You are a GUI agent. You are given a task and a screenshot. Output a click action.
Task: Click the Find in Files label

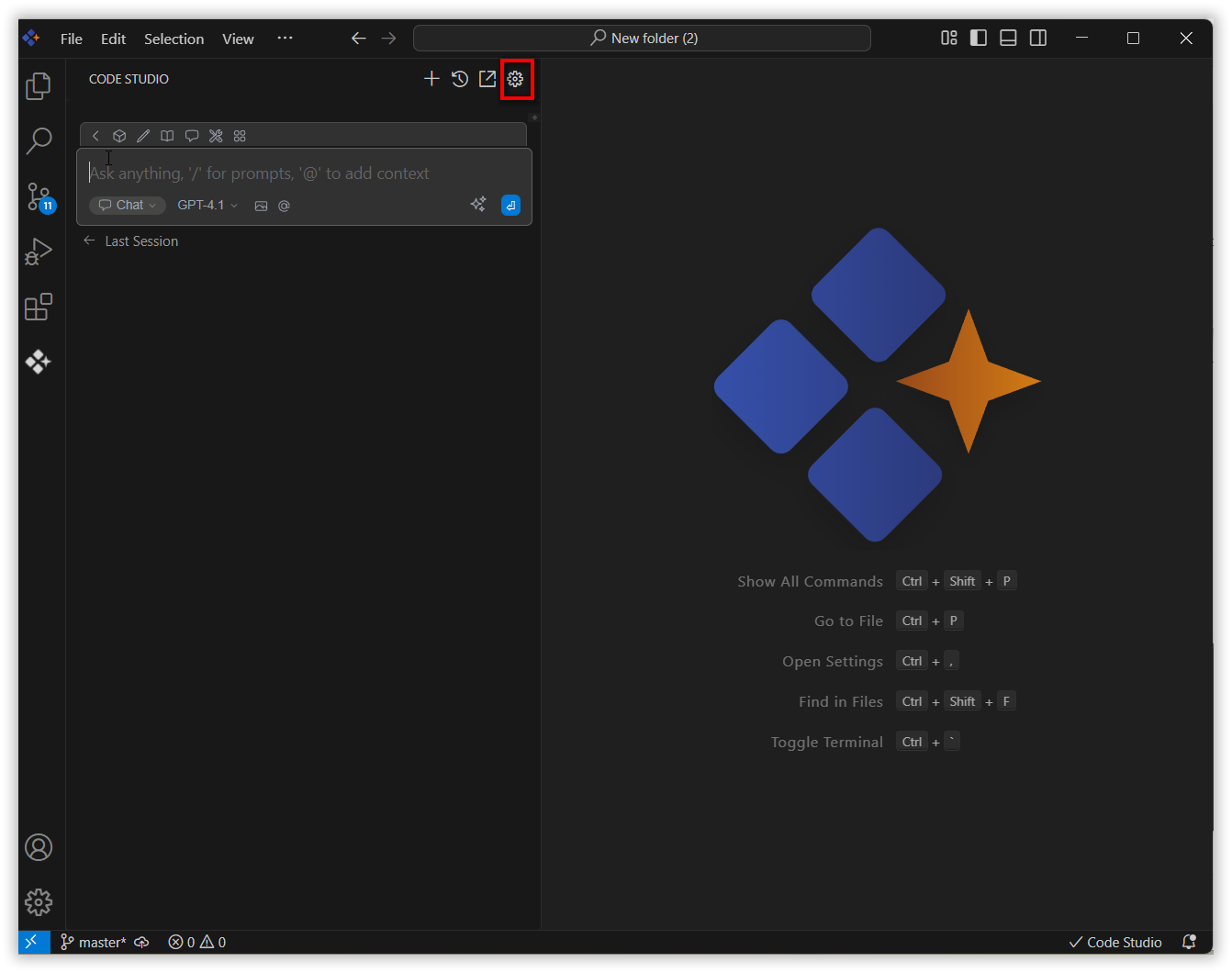pos(841,701)
